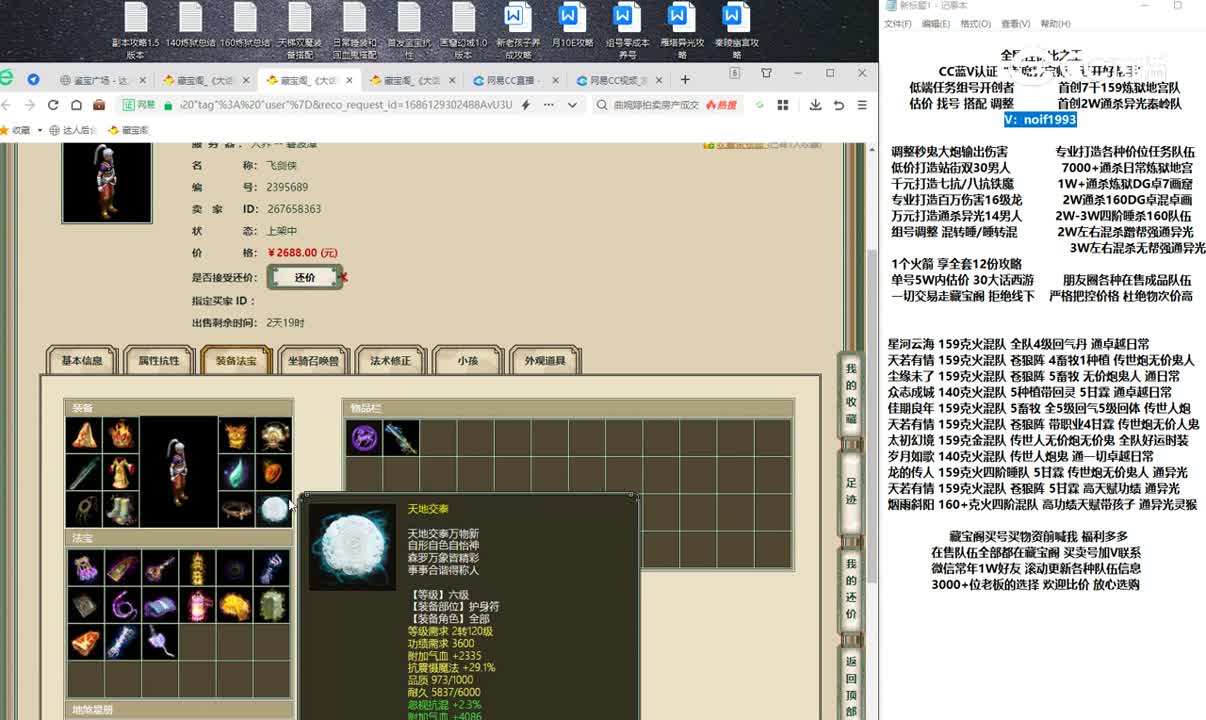Click price ¥2688.00 text
This screenshot has width=1206, height=720.
(303, 253)
